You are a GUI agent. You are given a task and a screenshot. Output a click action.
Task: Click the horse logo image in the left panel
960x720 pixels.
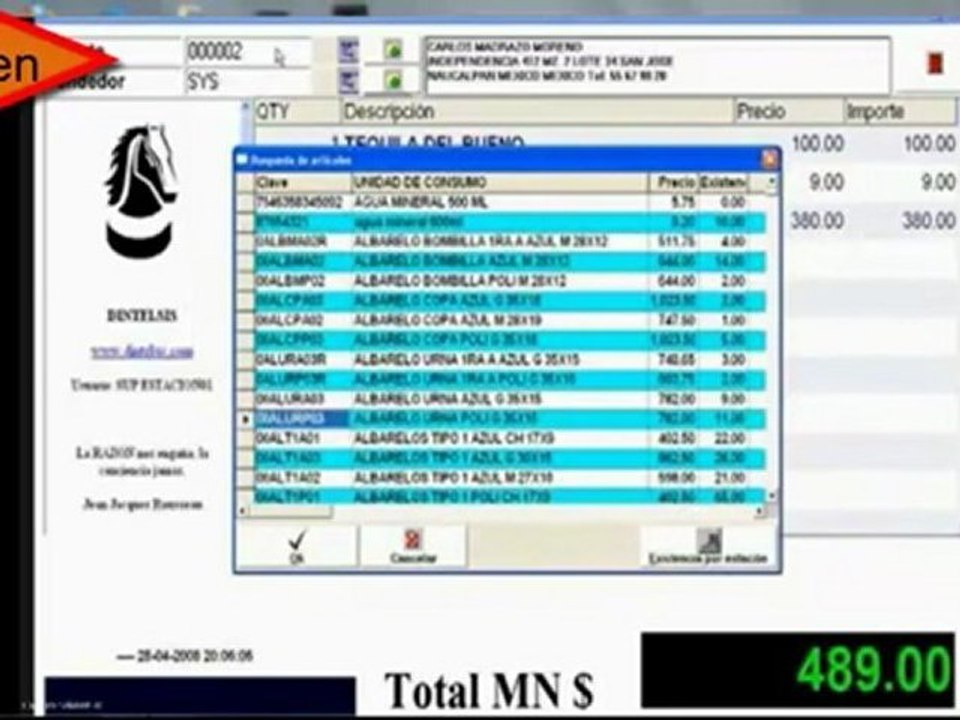141,191
